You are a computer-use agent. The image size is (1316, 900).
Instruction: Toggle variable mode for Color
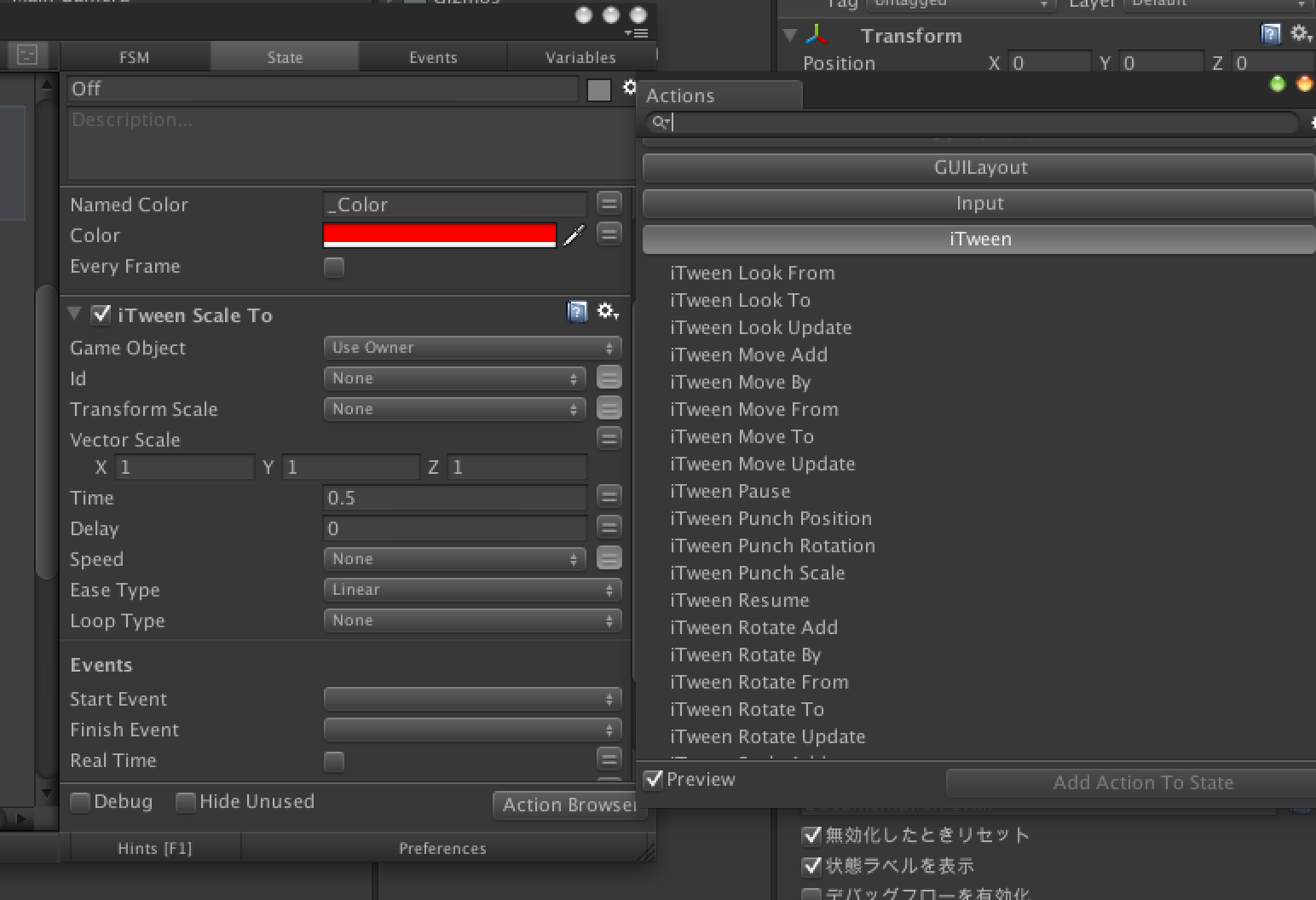[x=609, y=234]
